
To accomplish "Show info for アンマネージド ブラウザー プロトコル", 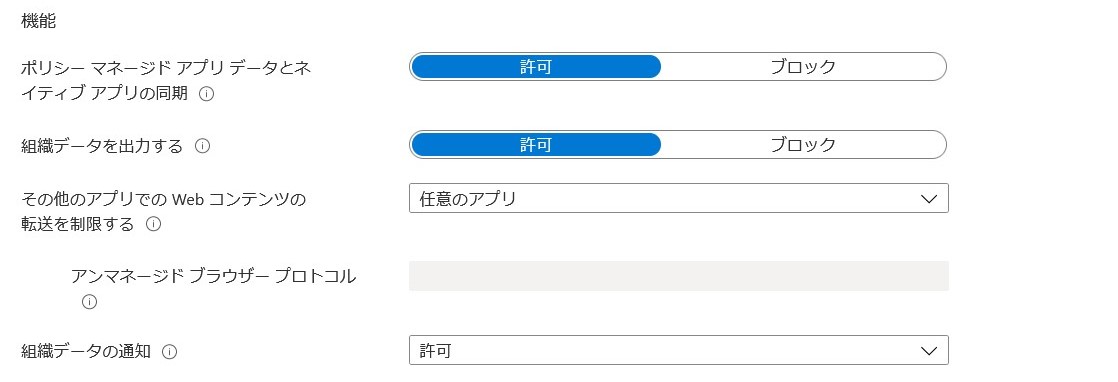I will [x=89, y=302].
